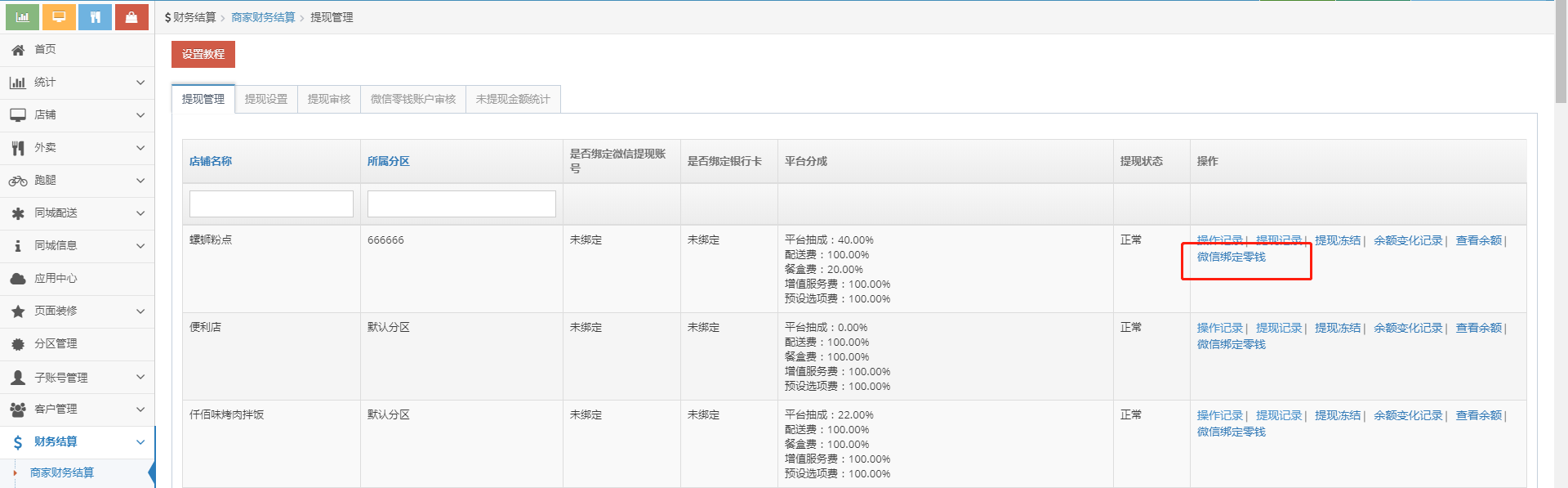Click the red shopping bag icon button
This screenshot has height=488, width=1568.
(x=131, y=17)
